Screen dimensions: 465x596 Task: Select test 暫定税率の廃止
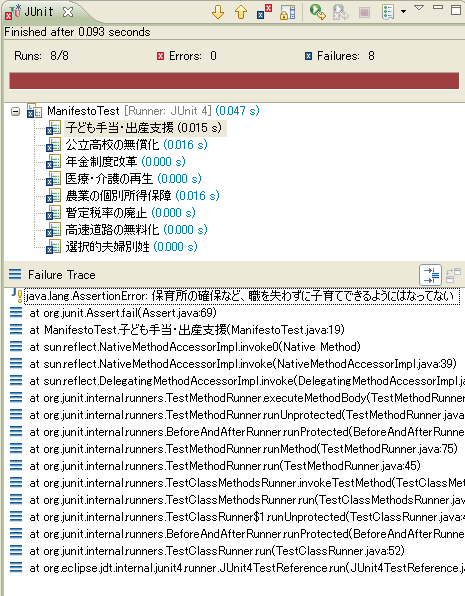pos(130,213)
